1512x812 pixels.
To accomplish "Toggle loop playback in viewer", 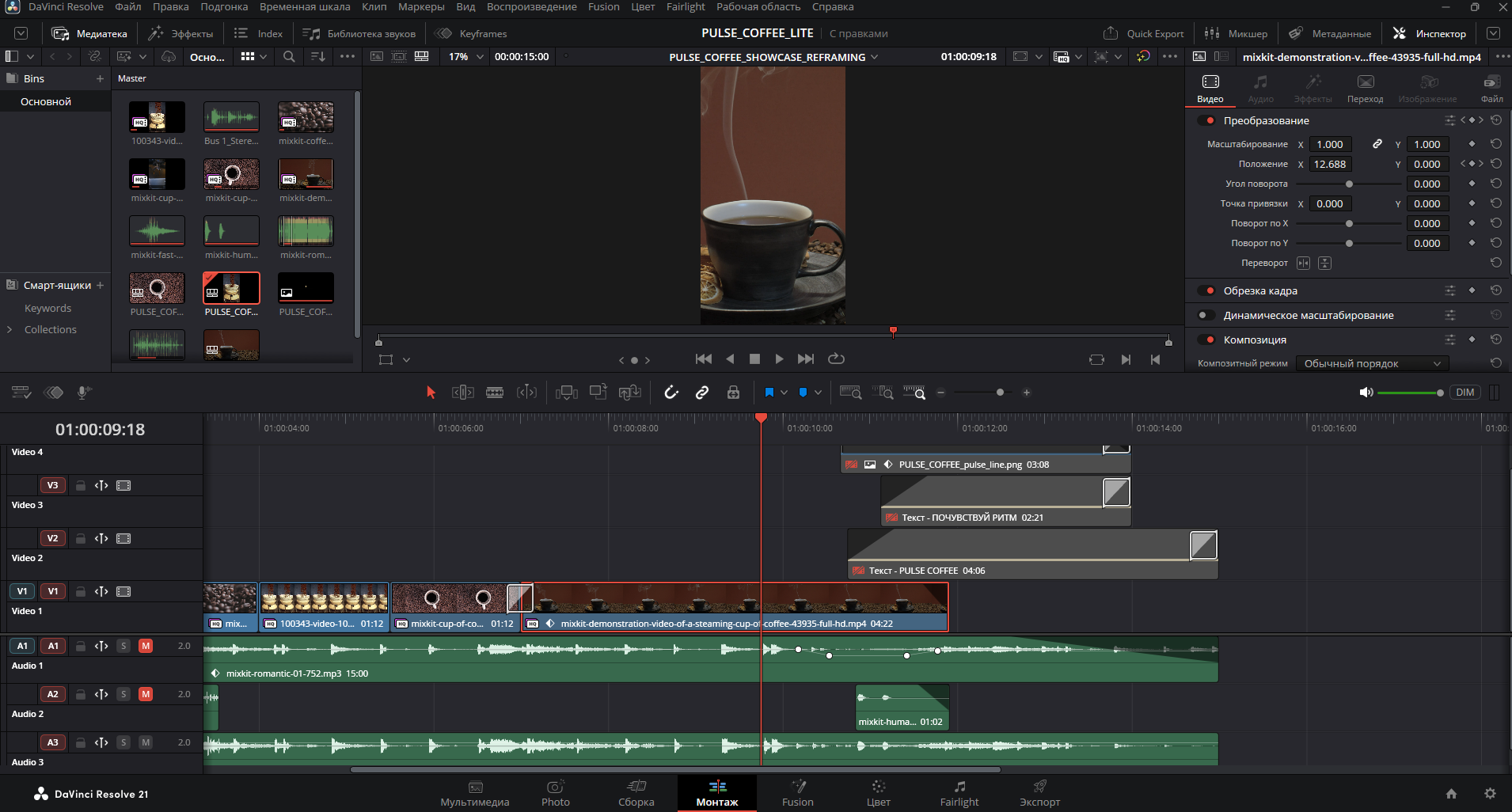I will (x=836, y=359).
